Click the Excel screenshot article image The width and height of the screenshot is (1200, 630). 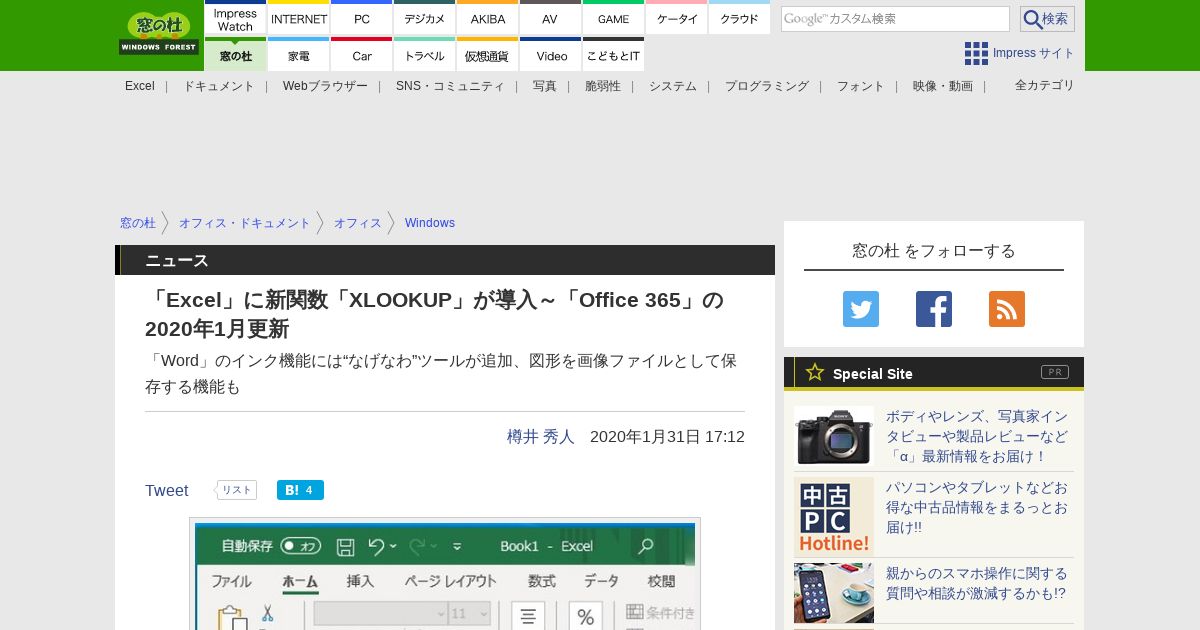pos(444,574)
